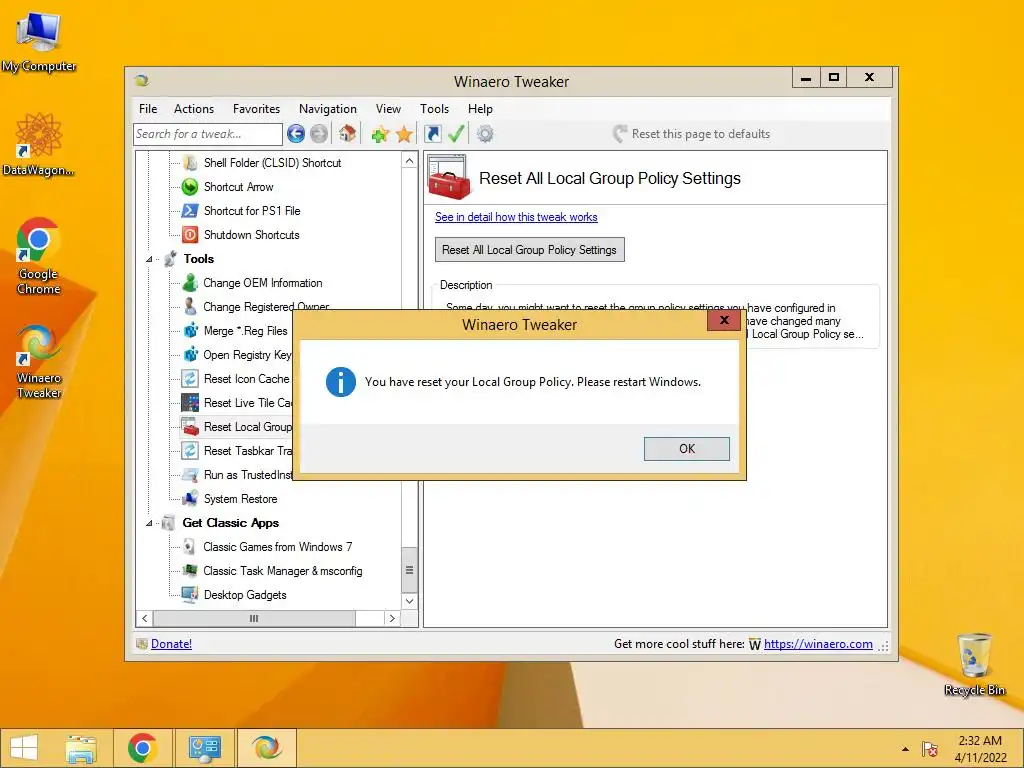Open My Computer desktop icon
The image size is (1024, 768).
tap(39, 41)
